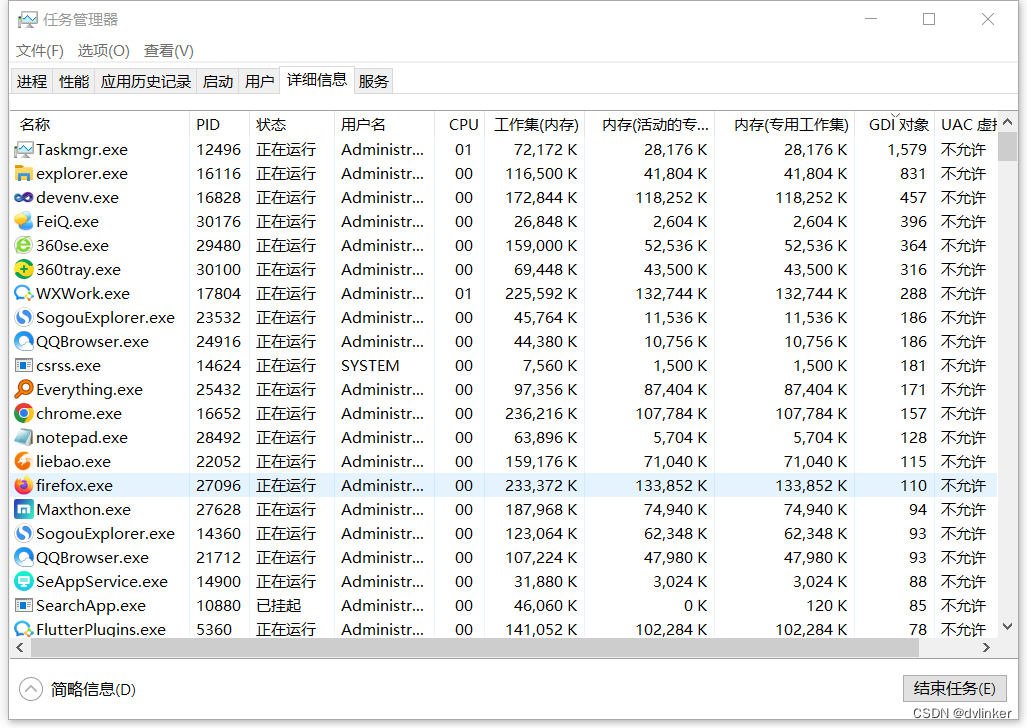Sort by the 用户名 column header
Viewport: 1027px width, 728px height.
coord(384,125)
